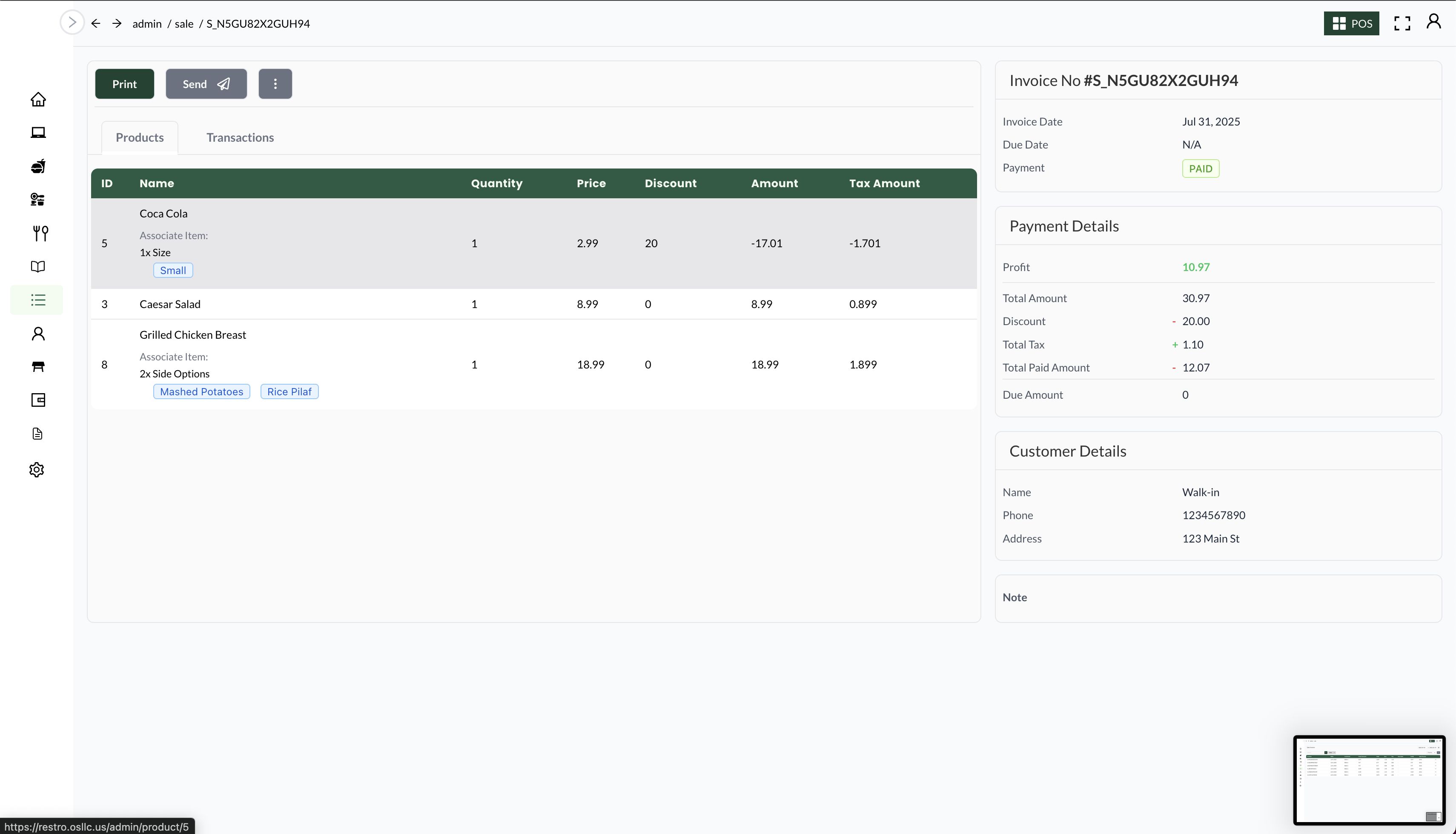Viewport: 1456px width, 834px height.
Task: Switch to the Transactions tab
Action: [x=240, y=137]
